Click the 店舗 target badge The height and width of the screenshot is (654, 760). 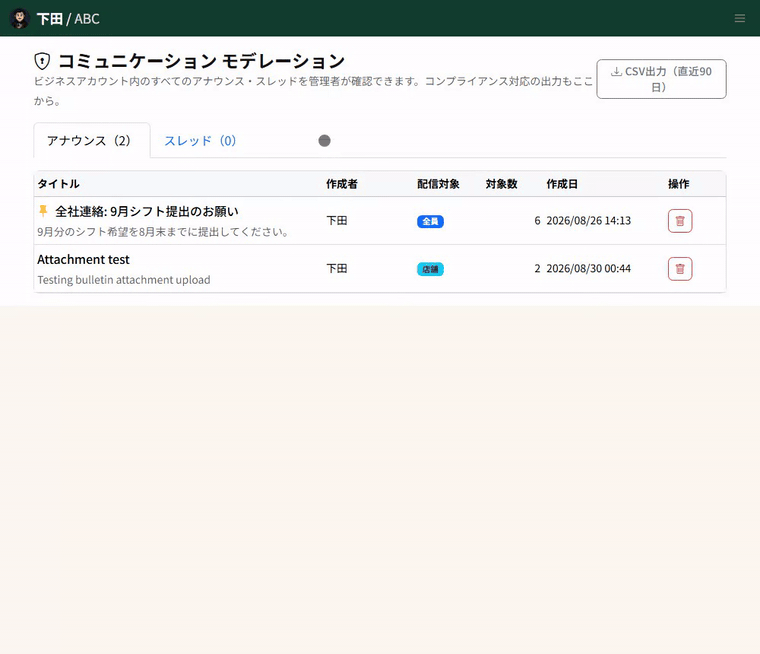click(430, 269)
